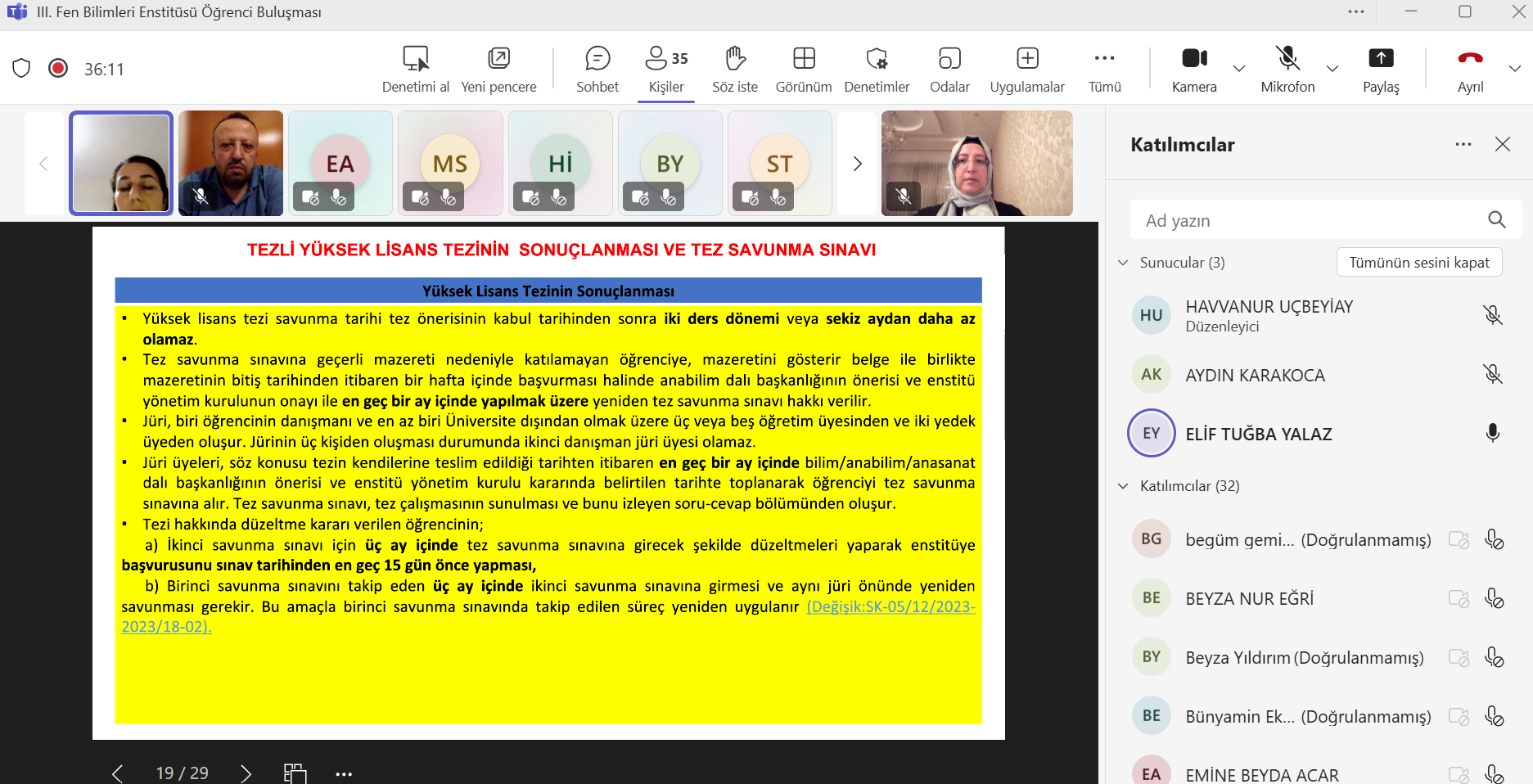Open Uygulamalar apps menu
Screen dimensions: 1533x784
pyautogui.click(x=1026, y=69)
